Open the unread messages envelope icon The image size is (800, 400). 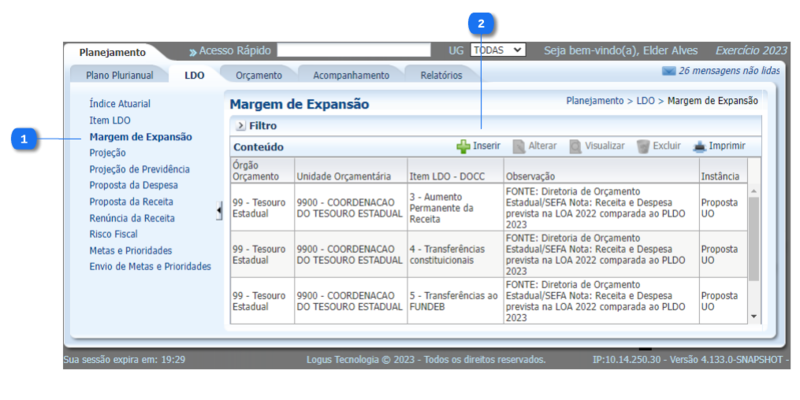point(668,71)
